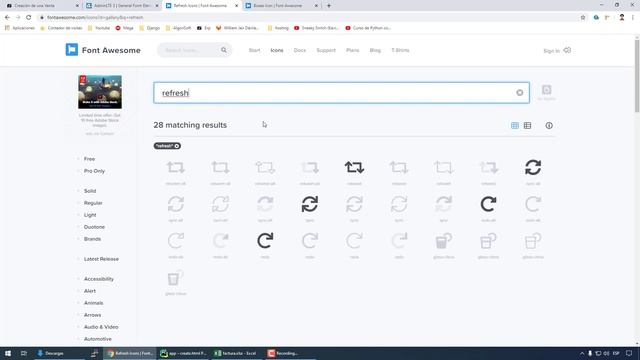640x360 pixels.
Task: Enable the Free filter
Action: coord(89,159)
